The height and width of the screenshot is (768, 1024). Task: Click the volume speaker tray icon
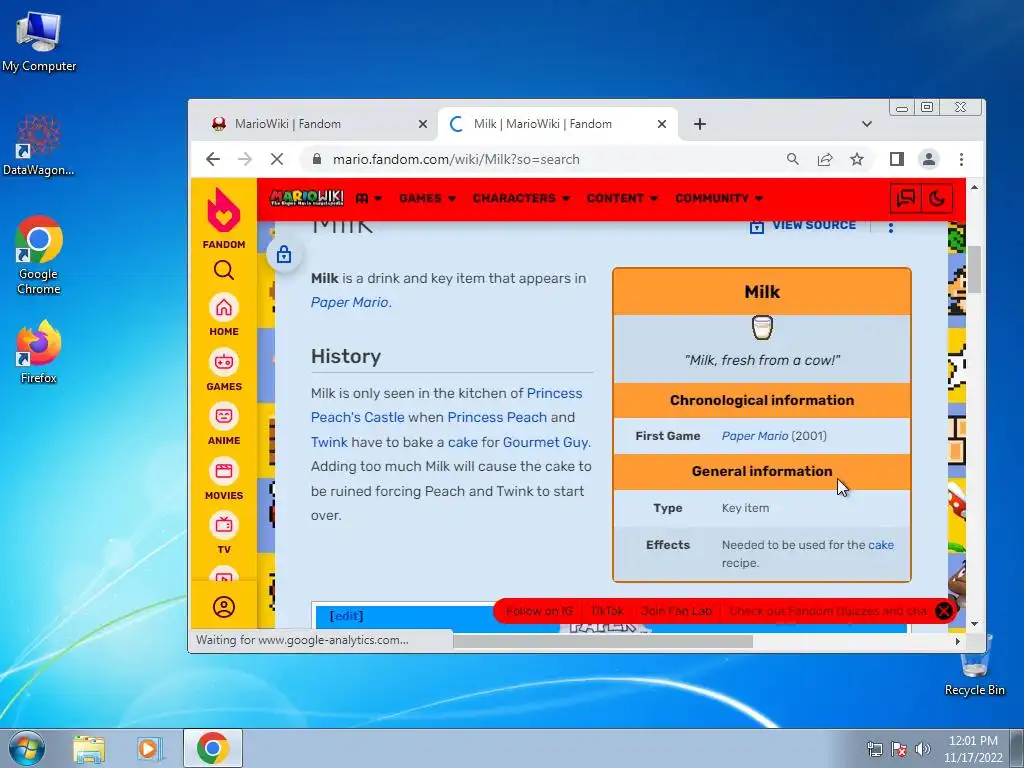pos(923,749)
